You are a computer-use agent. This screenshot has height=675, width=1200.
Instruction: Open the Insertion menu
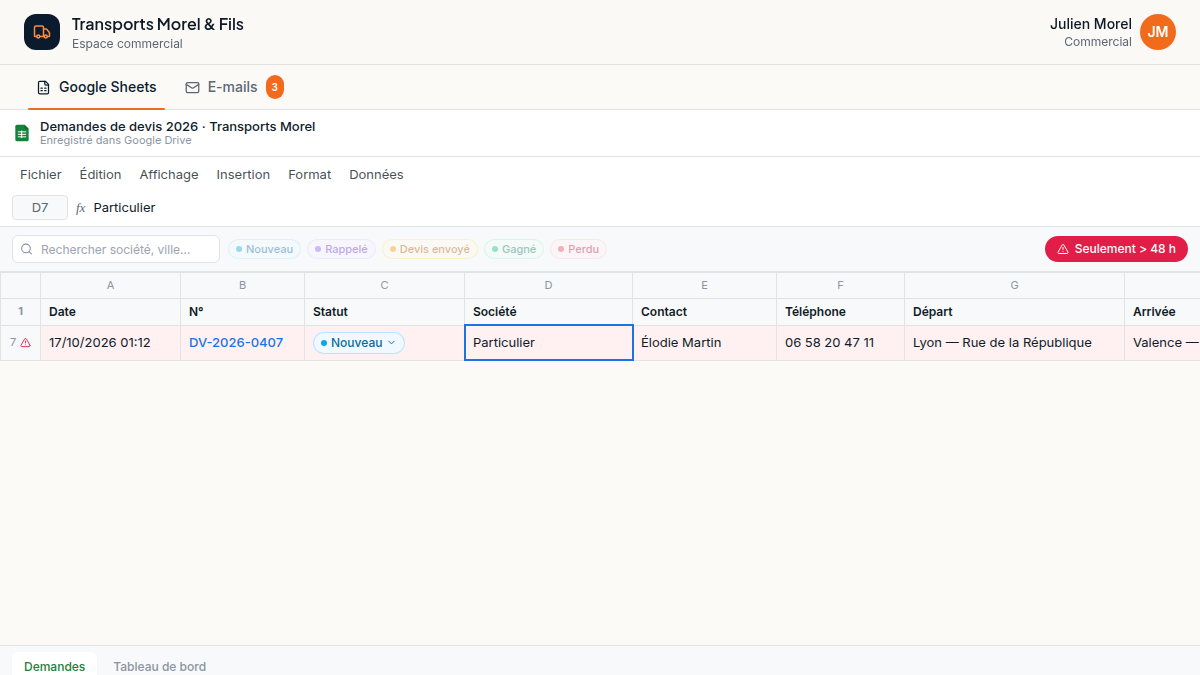coord(243,175)
